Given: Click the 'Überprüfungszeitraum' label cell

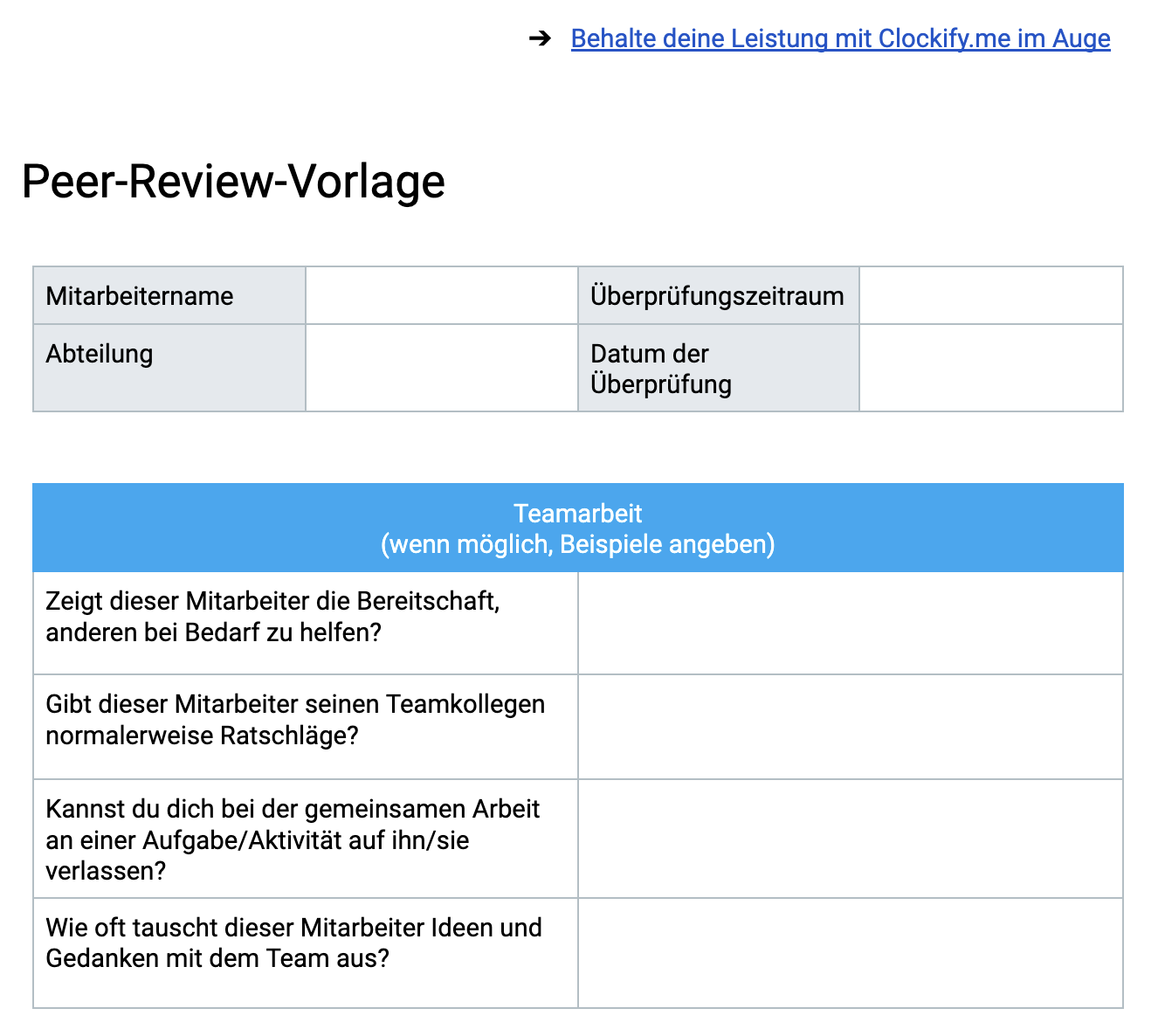Looking at the screenshot, I should coord(719,295).
